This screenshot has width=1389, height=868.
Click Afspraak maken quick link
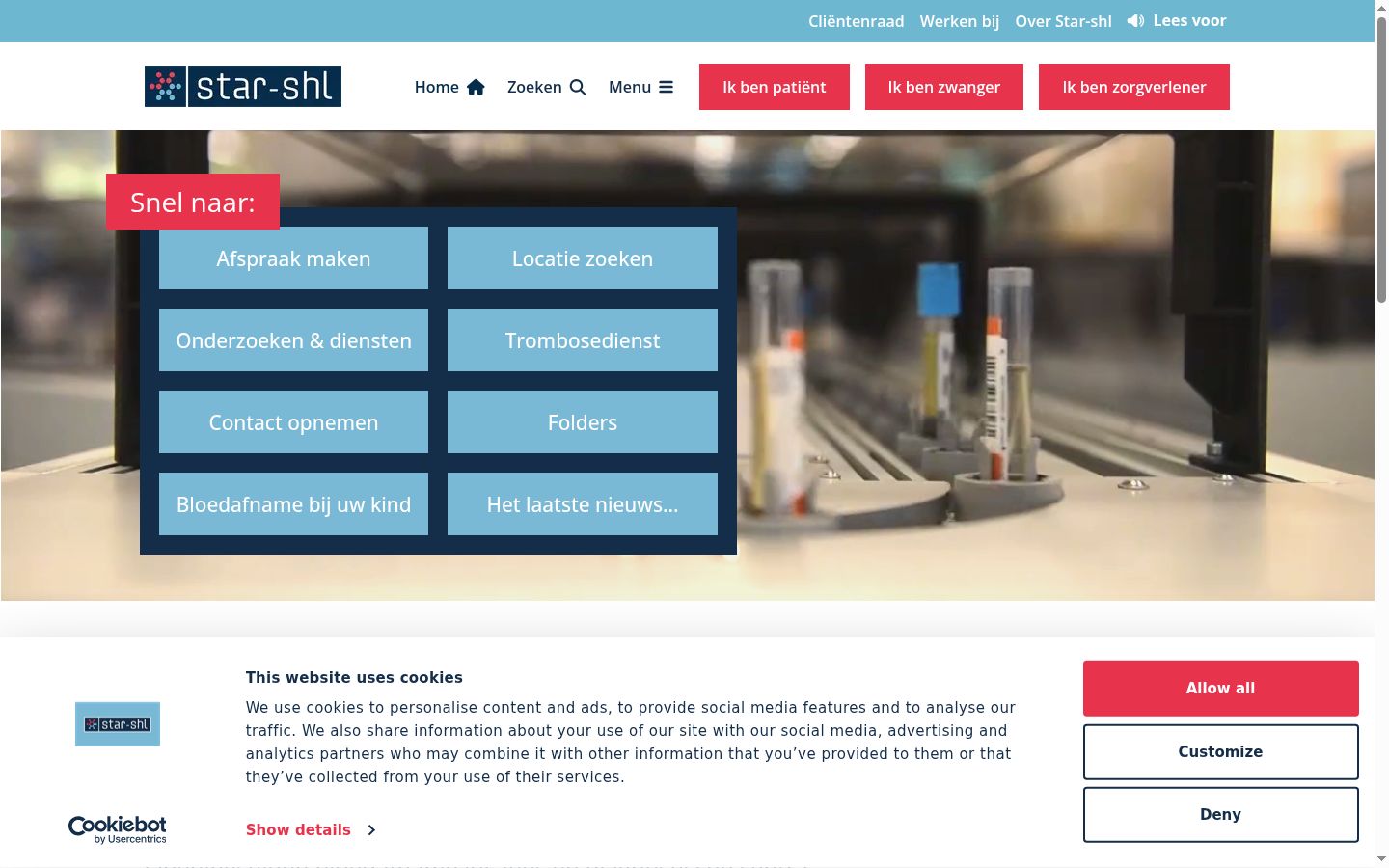tap(293, 258)
